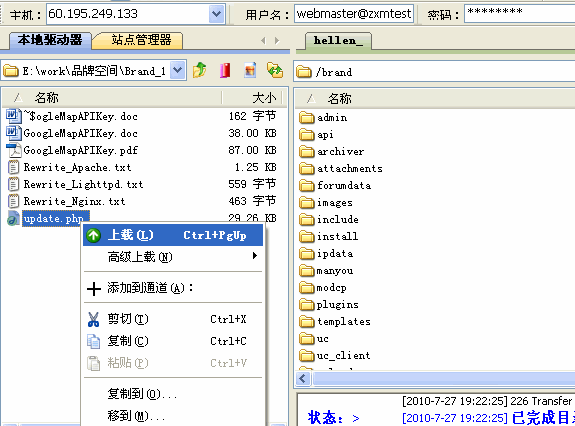Click the green upload arrow icon in menu
The width and height of the screenshot is (575, 426).
(x=94, y=235)
